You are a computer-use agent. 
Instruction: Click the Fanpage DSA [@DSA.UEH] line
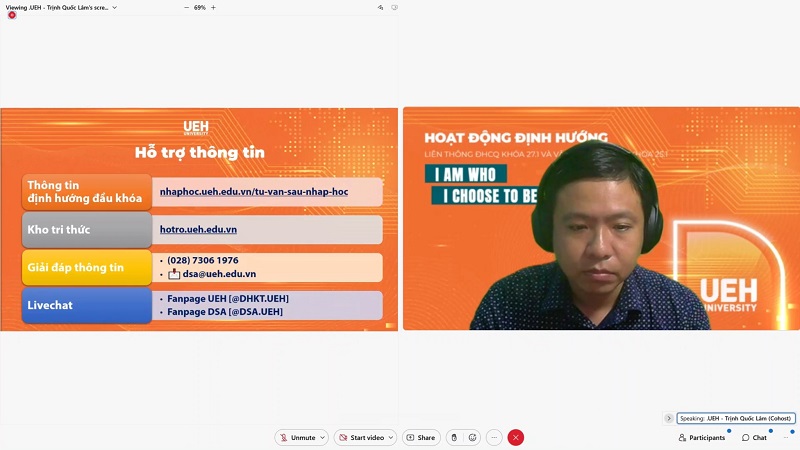click(x=224, y=312)
